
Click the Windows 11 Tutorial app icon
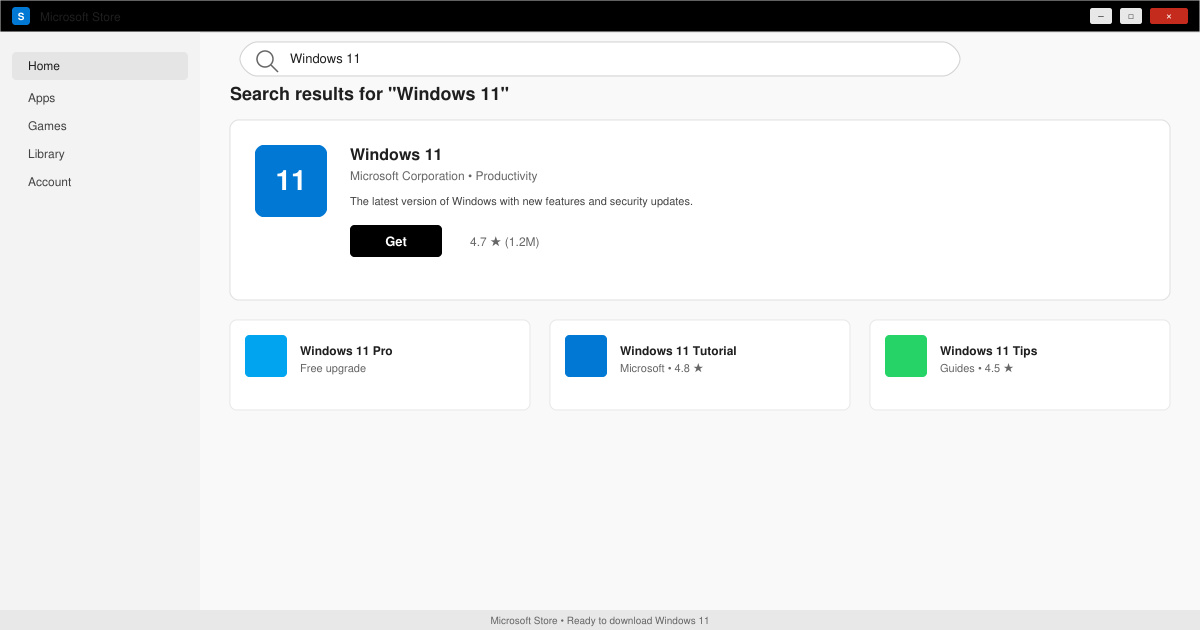(x=586, y=356)
